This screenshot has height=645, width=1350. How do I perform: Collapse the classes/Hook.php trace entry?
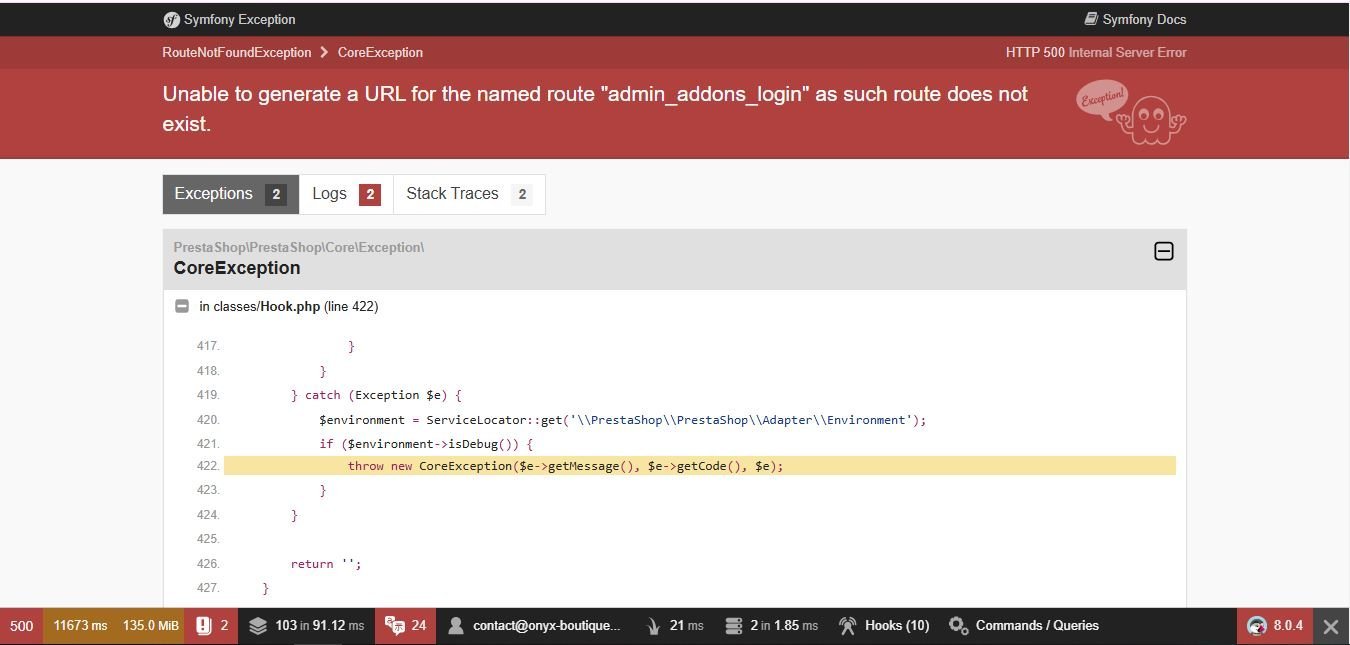tap(182, 307)
